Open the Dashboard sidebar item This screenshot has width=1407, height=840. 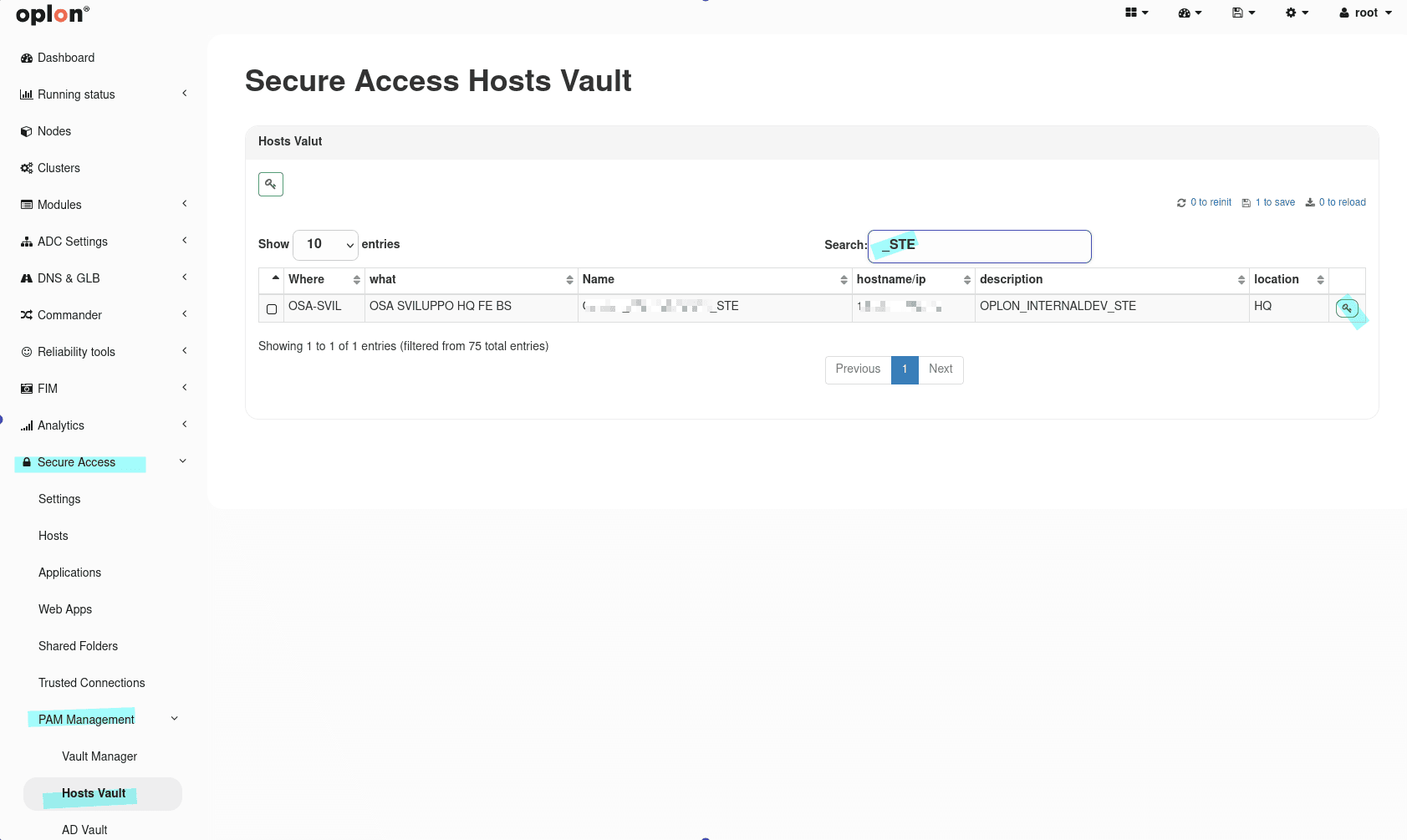coord(66,58)
